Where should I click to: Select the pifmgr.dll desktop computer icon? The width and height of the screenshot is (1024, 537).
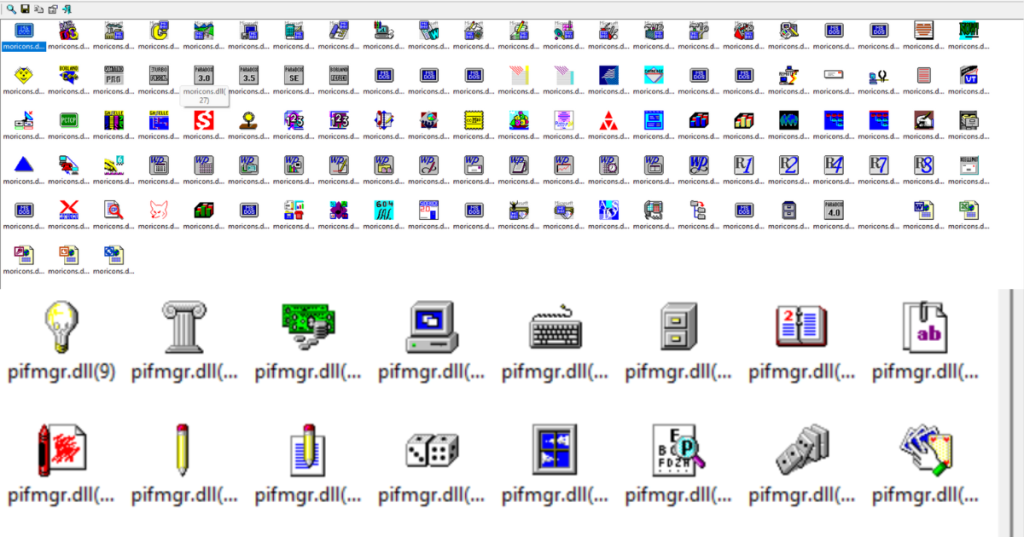coord(431,327)
